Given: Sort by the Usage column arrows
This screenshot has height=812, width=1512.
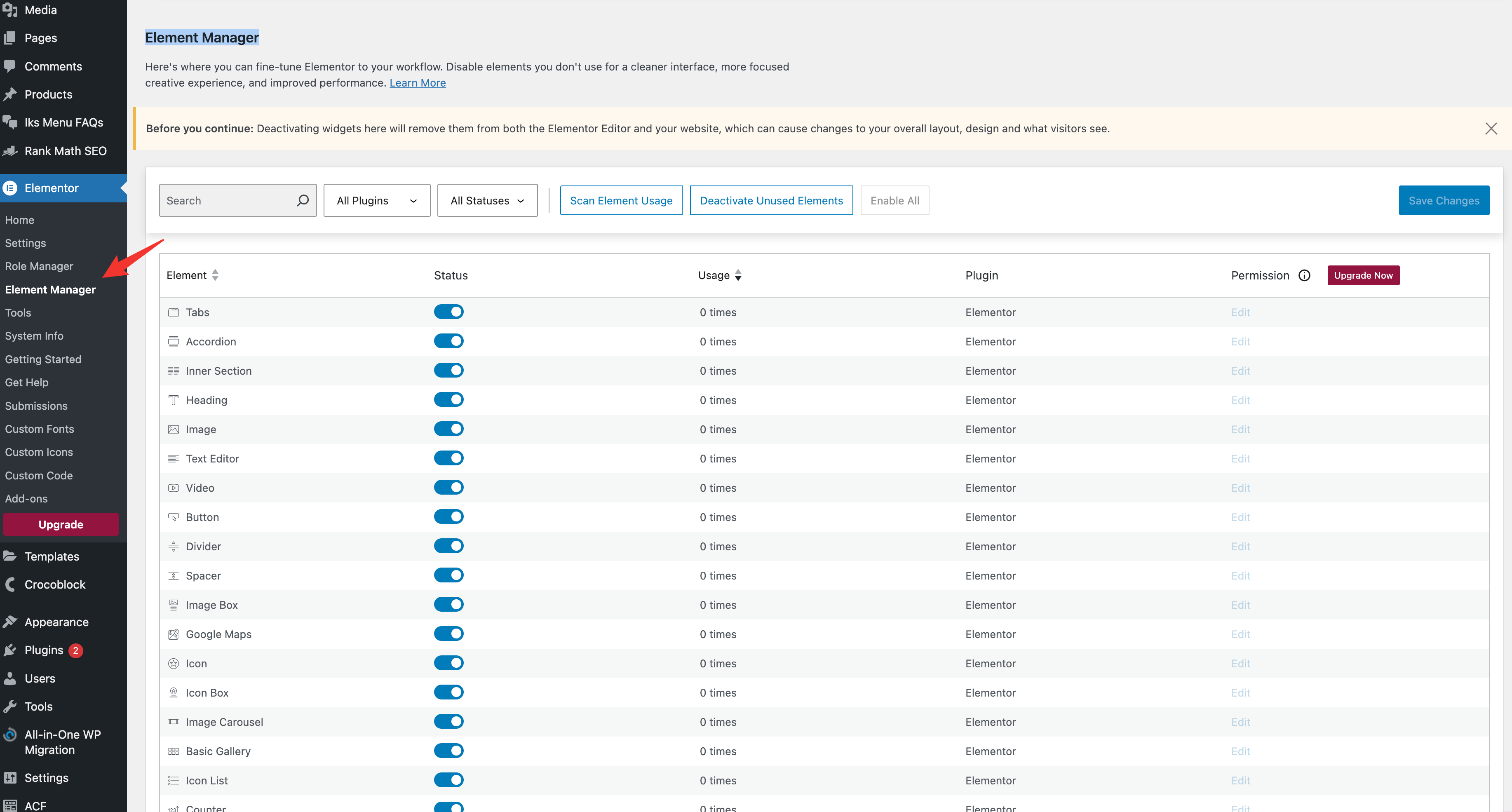Looking at the screenshot, I should (x=738, y=275).
